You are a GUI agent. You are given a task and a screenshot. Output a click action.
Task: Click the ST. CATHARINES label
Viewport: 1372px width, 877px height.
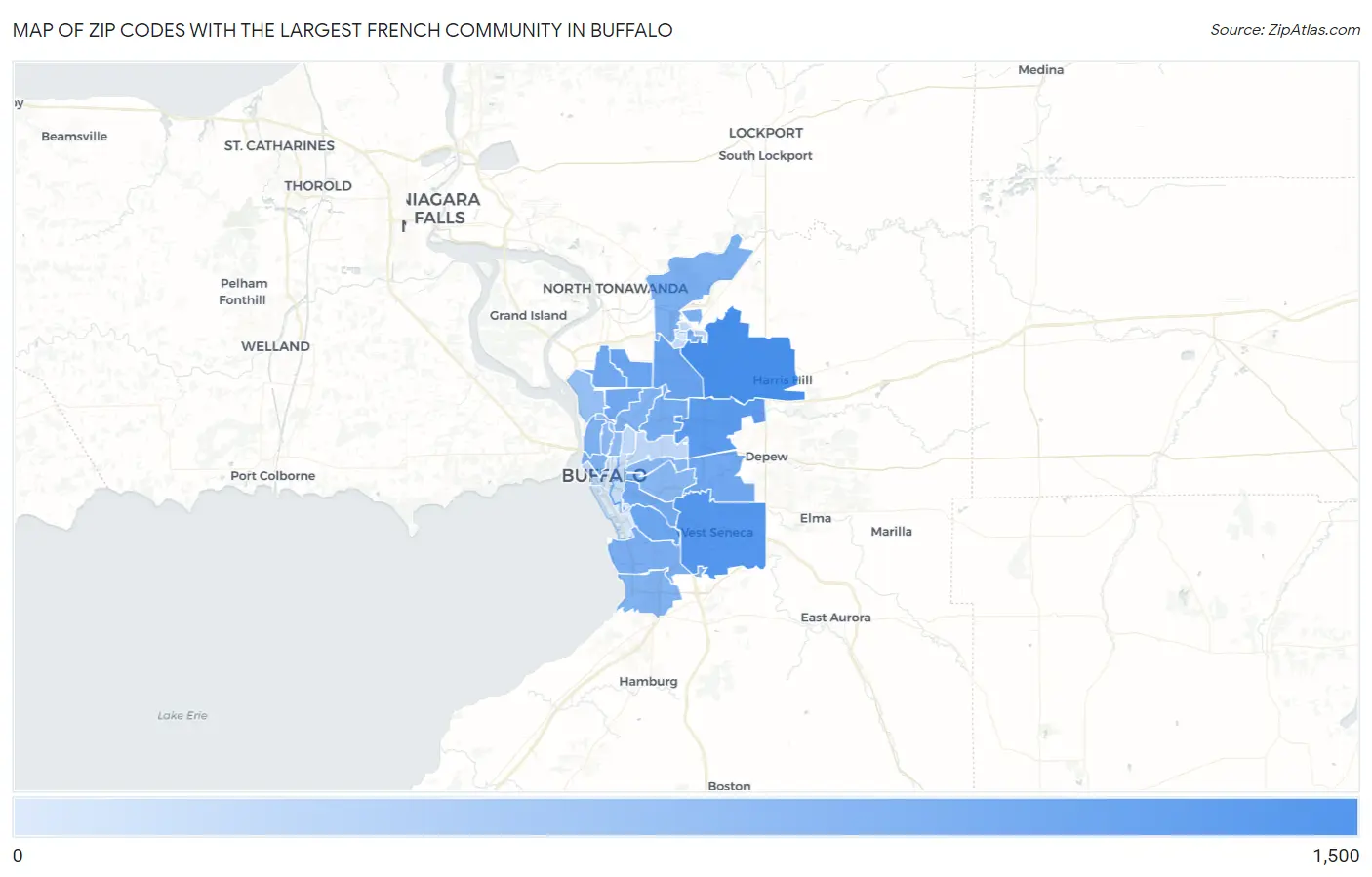click(x=279, y=145)
